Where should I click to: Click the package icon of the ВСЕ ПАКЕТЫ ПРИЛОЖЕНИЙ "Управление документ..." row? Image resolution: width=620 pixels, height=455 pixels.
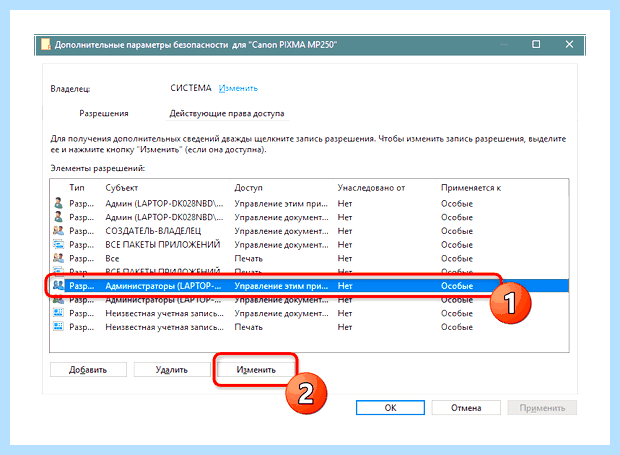pos(58,244)
